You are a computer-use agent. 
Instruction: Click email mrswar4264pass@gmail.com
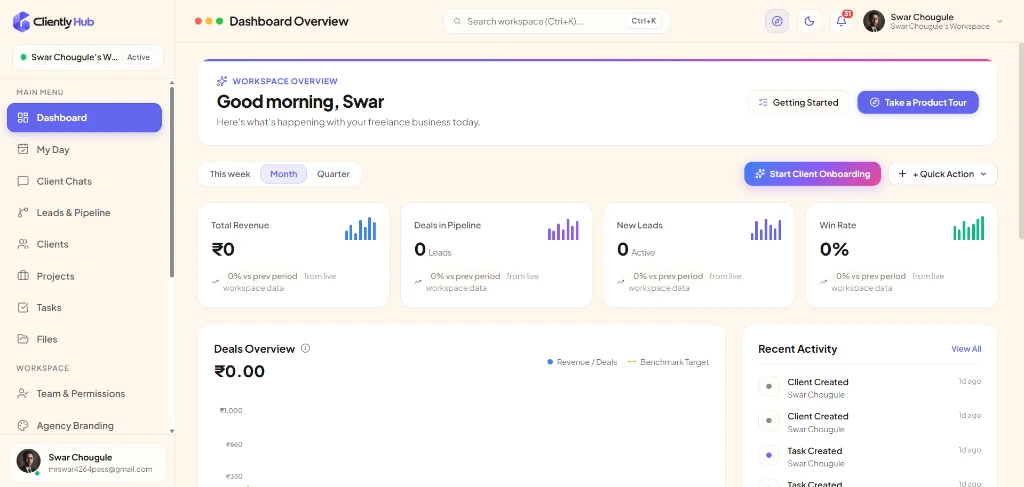pyautogui.click(x=100, y=469)
